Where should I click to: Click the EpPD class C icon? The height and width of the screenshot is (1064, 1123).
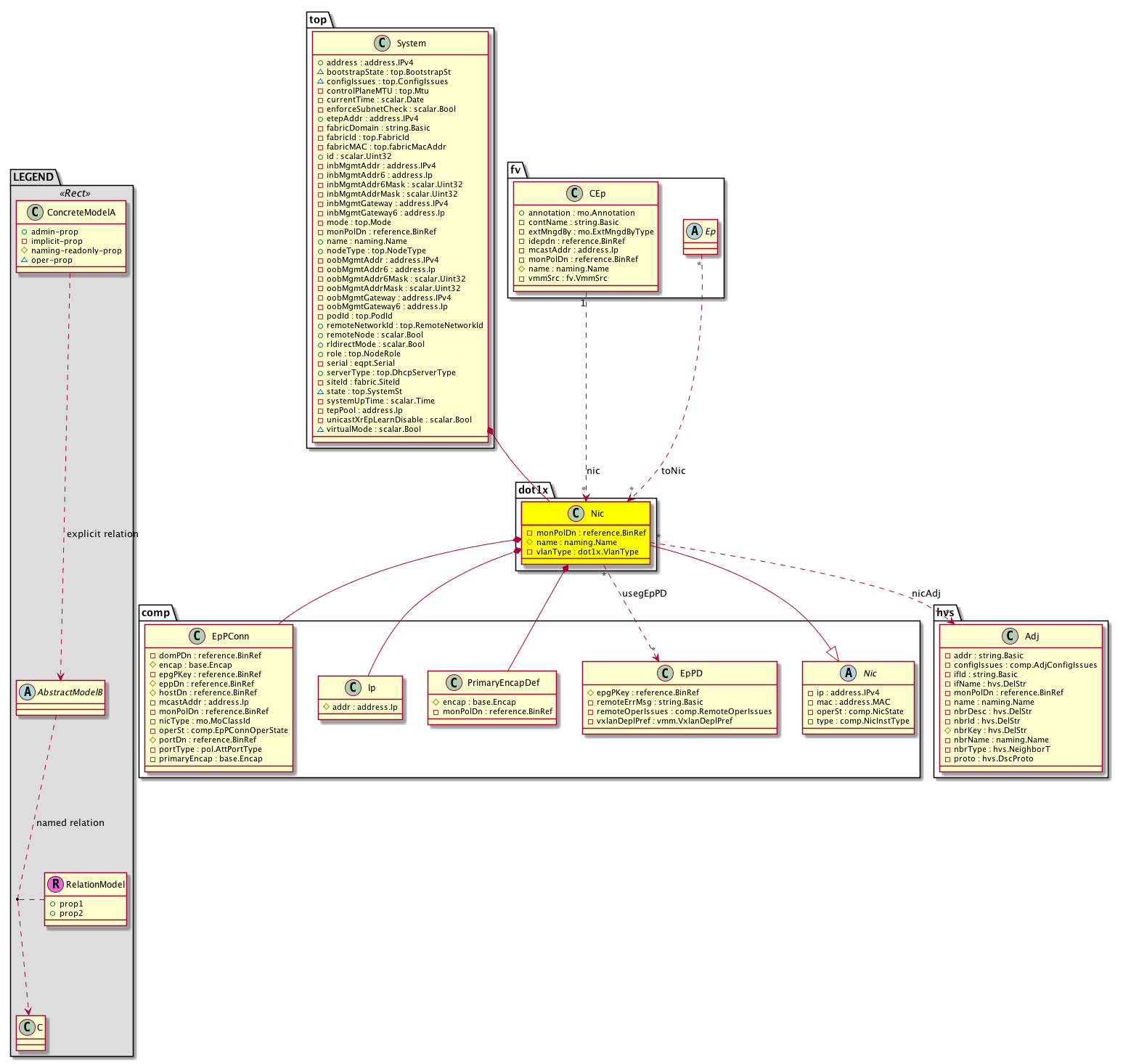coord(666,674)
